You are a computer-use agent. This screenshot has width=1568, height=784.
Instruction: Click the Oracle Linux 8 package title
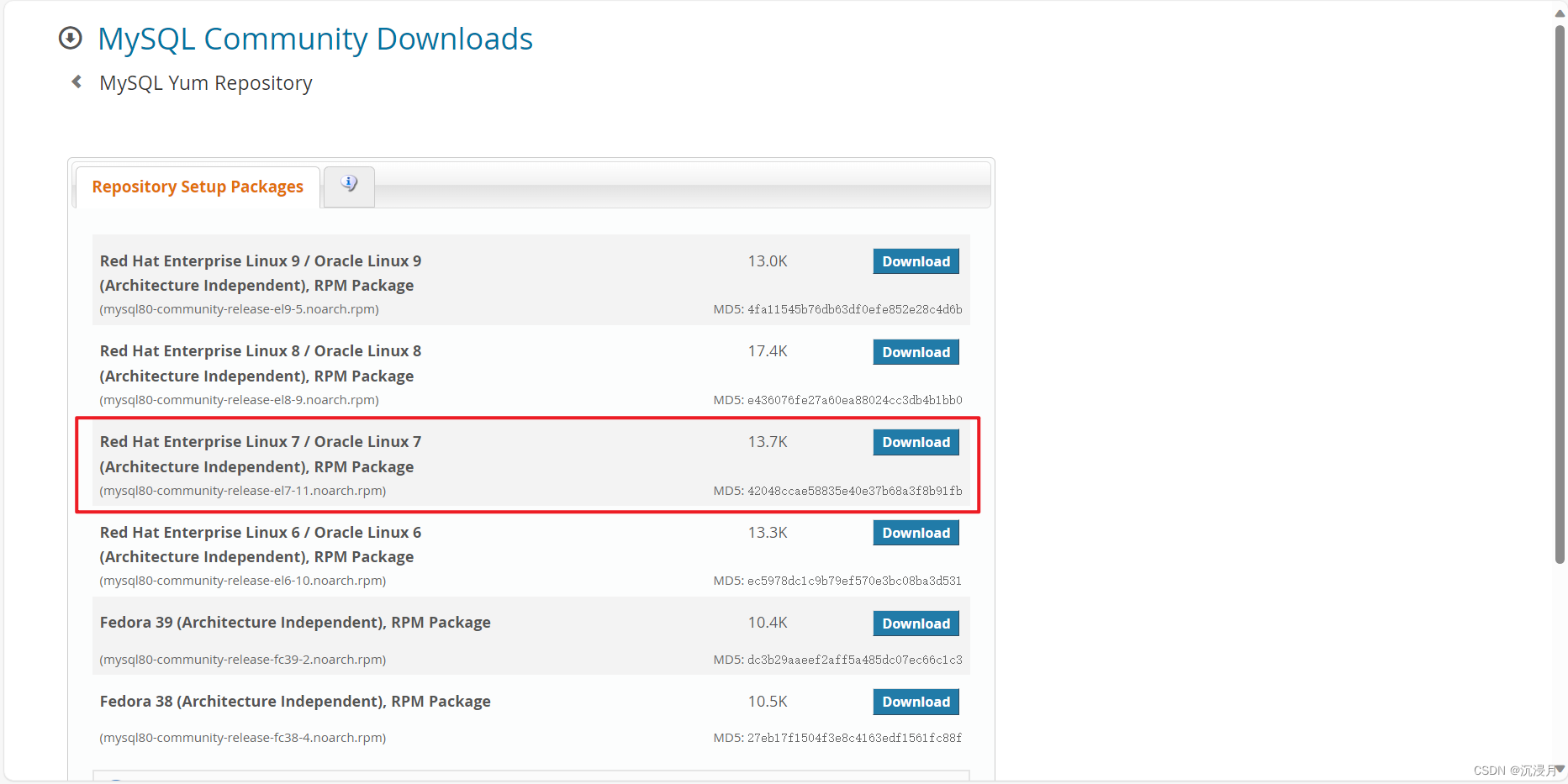coord(261,363)
